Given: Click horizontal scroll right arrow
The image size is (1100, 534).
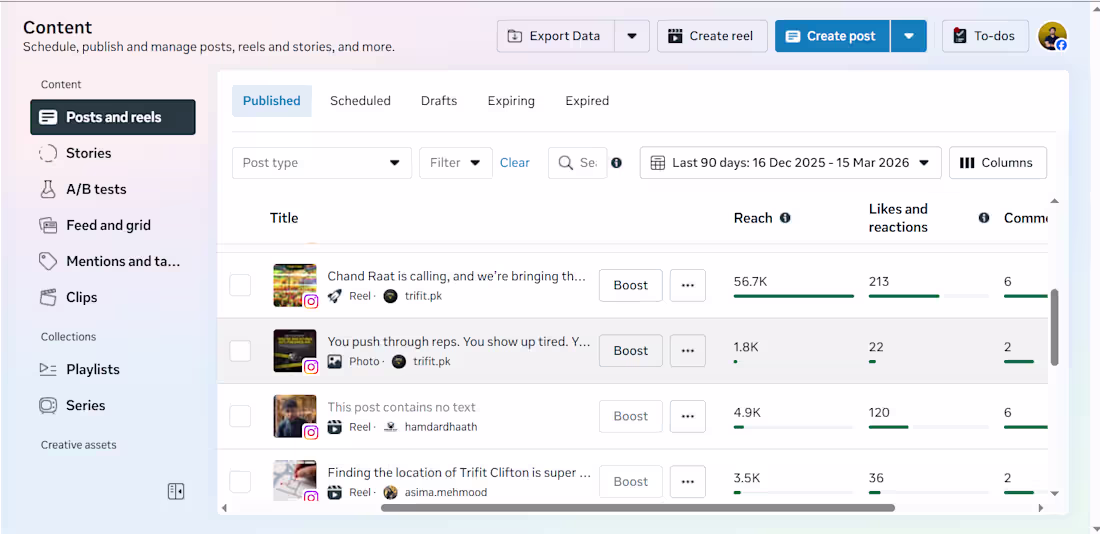Looking at the screenshot, I should (x=1040, y=507).
